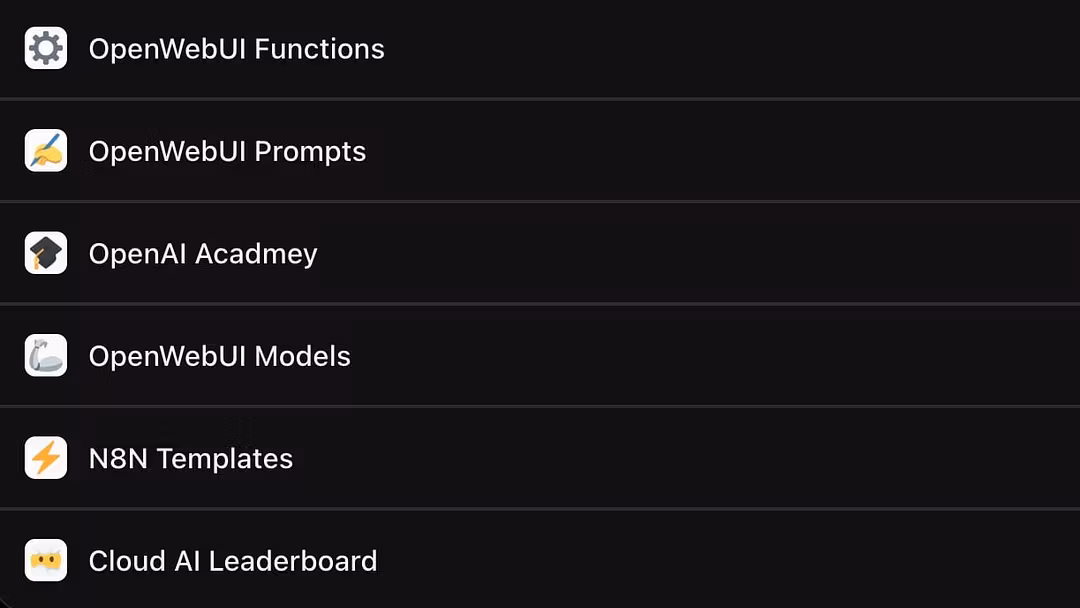Select empty area of OpenWebUI Prompts row
The width and height of the screenshot is (1080, 608).
[x=723, y=151]
